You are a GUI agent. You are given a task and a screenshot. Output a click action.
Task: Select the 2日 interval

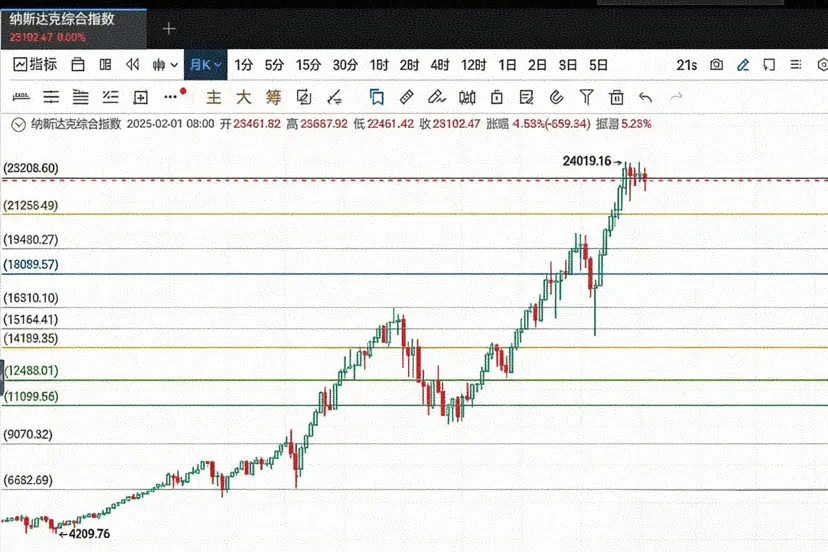click(537, 65)
